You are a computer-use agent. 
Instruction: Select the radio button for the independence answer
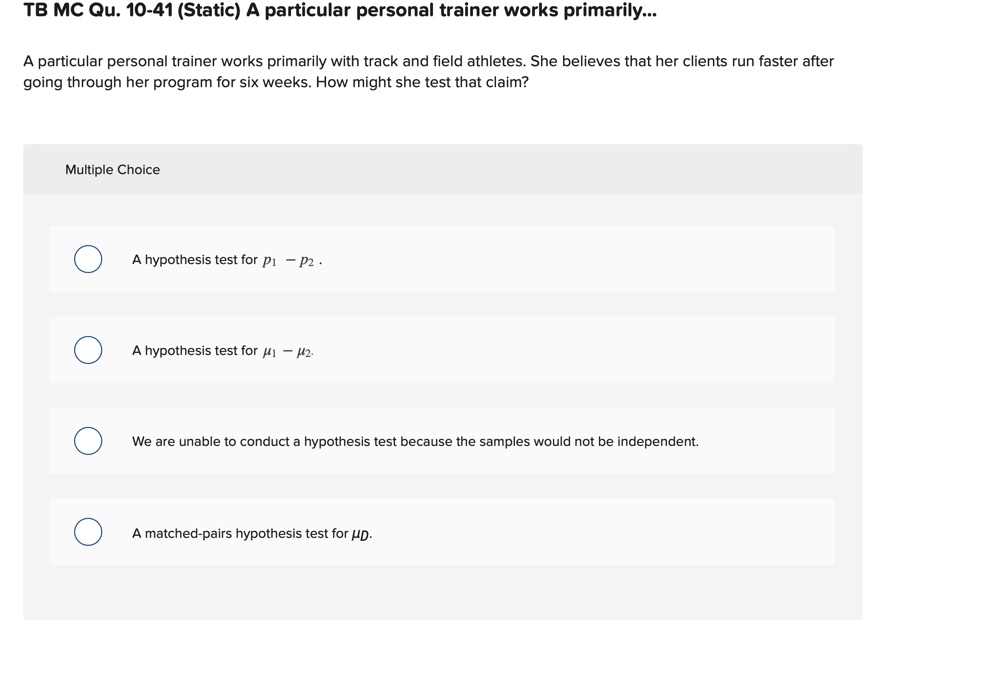87,441
